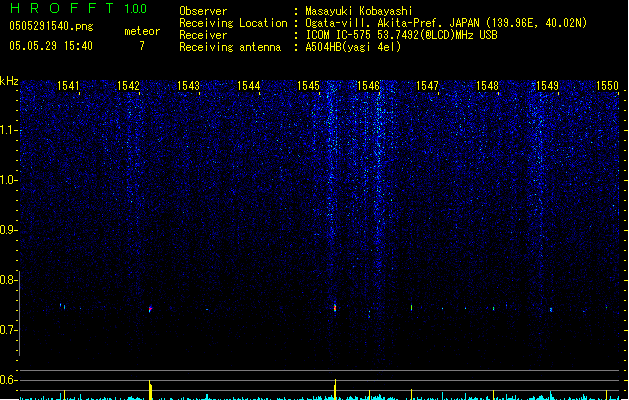Click the yellow intensity spike below 1545 echo
Viewport: 629px width, 400px height.
pyautogui.click(x=335, y=389)
